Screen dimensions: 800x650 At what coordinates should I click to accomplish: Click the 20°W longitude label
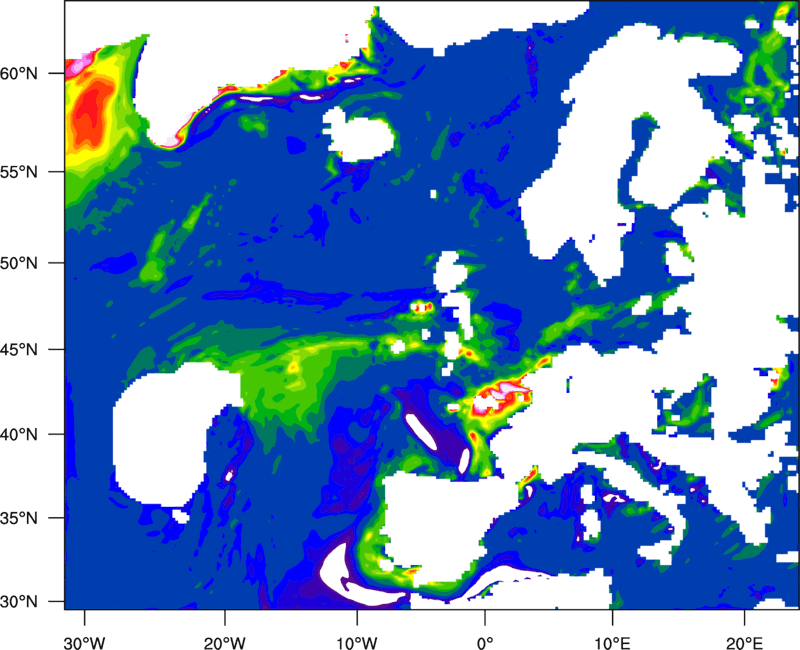224,643
